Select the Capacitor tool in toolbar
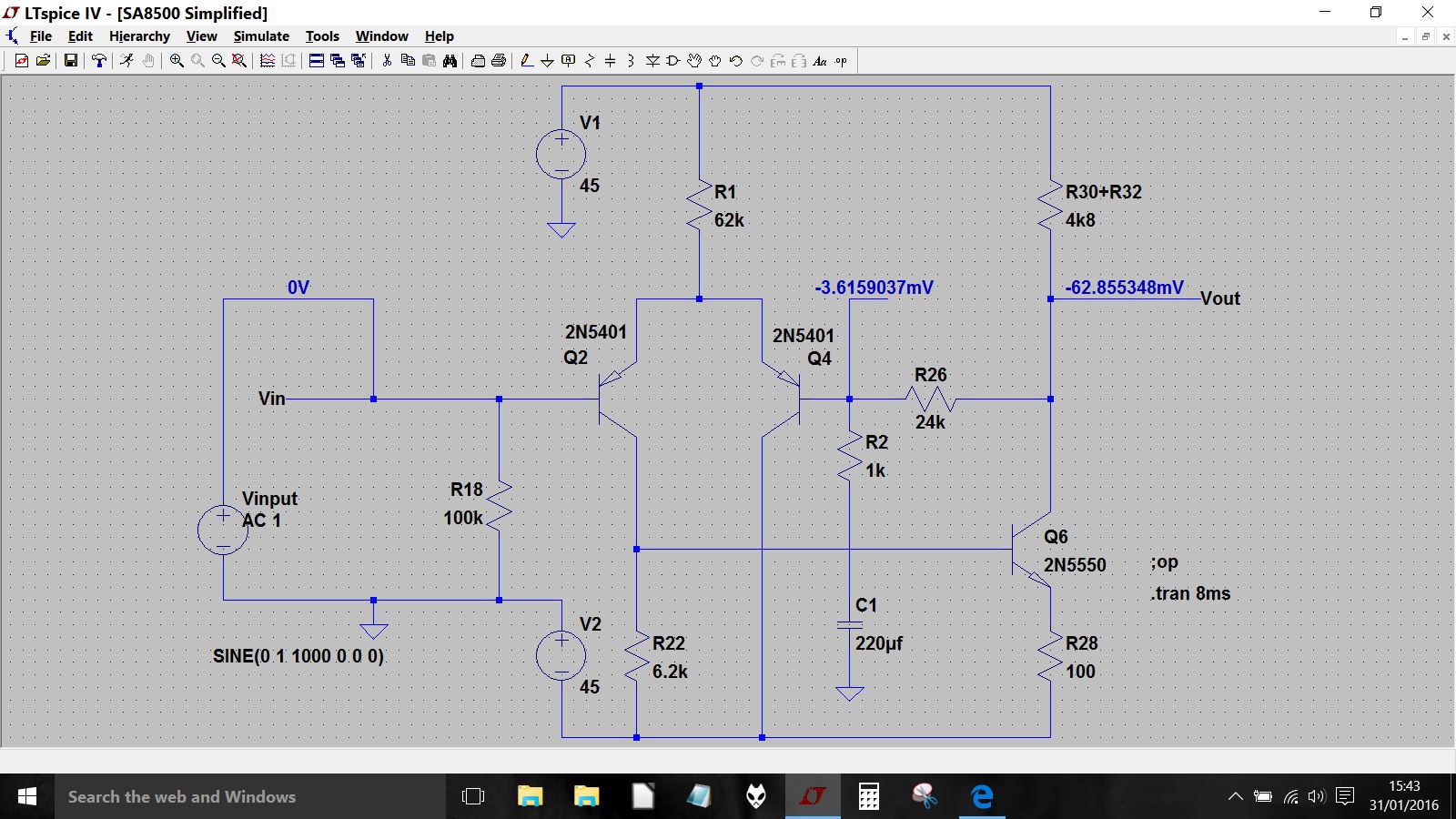 [x=610, y=61]
